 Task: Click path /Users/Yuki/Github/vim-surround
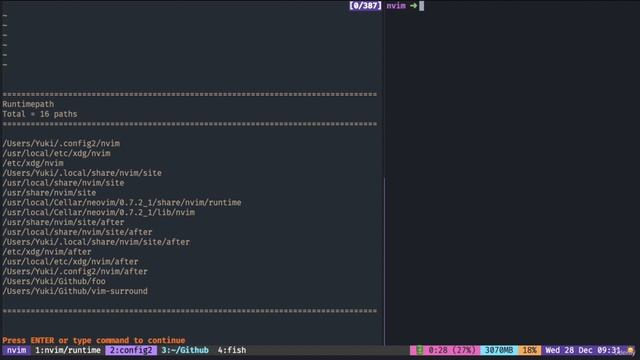coord(75,291)
